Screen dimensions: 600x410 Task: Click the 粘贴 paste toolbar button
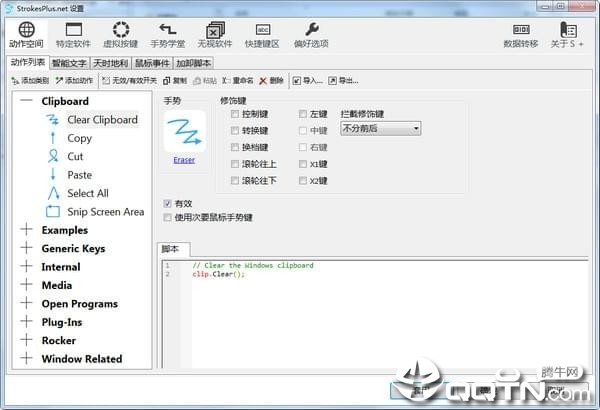[x=205, y=80]
